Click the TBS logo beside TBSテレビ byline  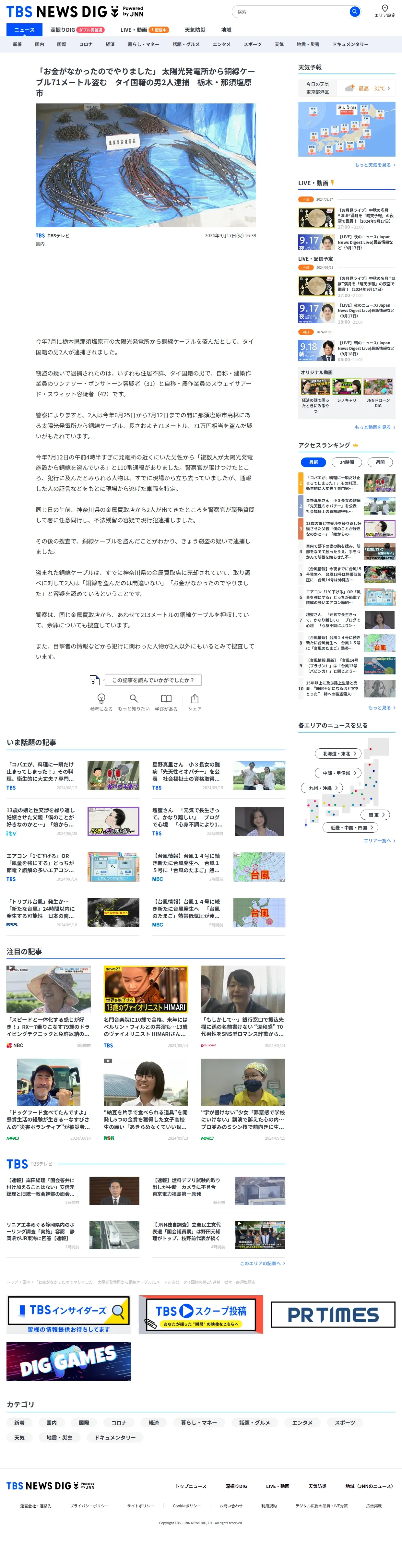(x=40, y=236)
